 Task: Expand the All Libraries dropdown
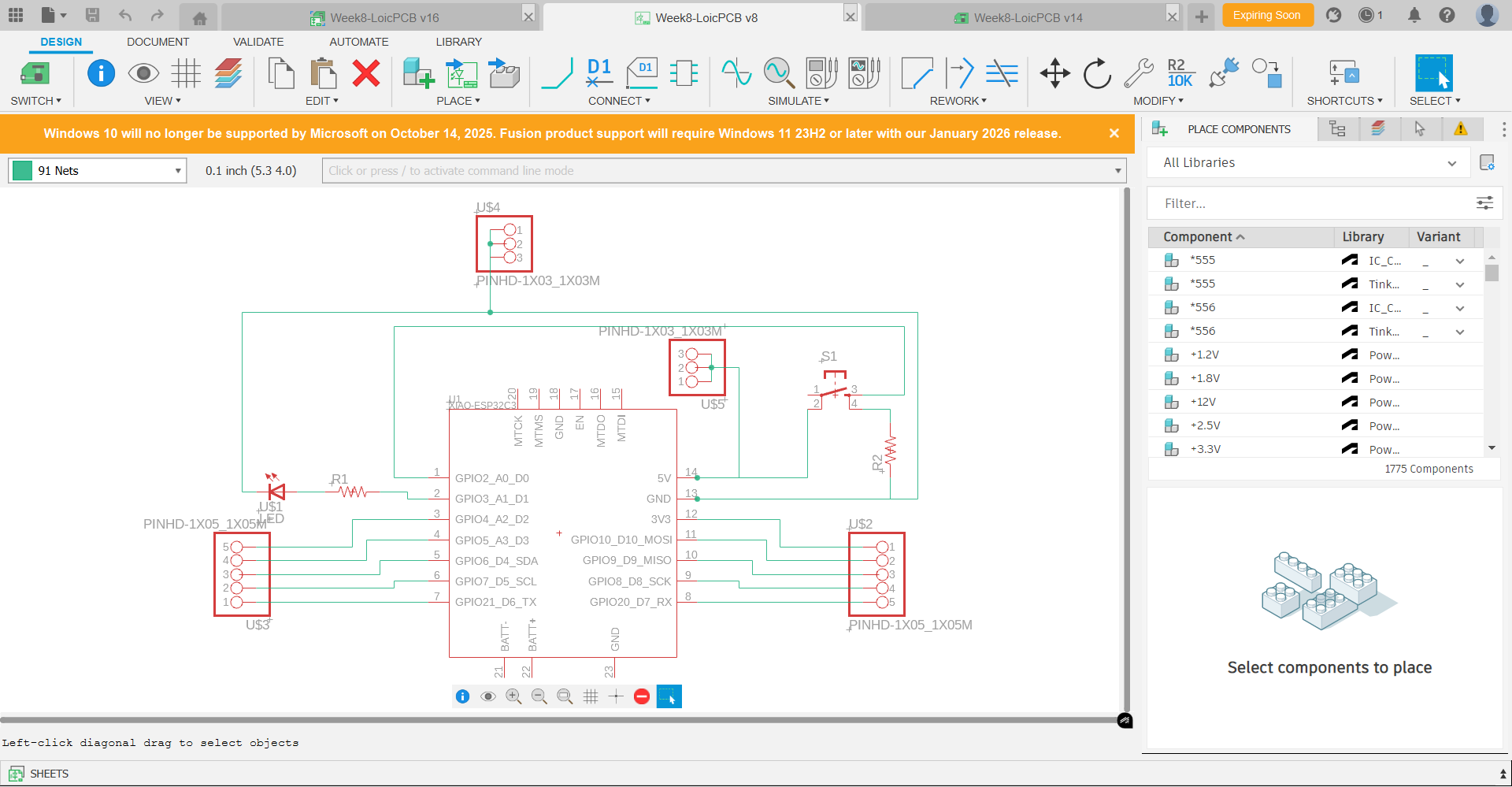[x=1308, y=163]
